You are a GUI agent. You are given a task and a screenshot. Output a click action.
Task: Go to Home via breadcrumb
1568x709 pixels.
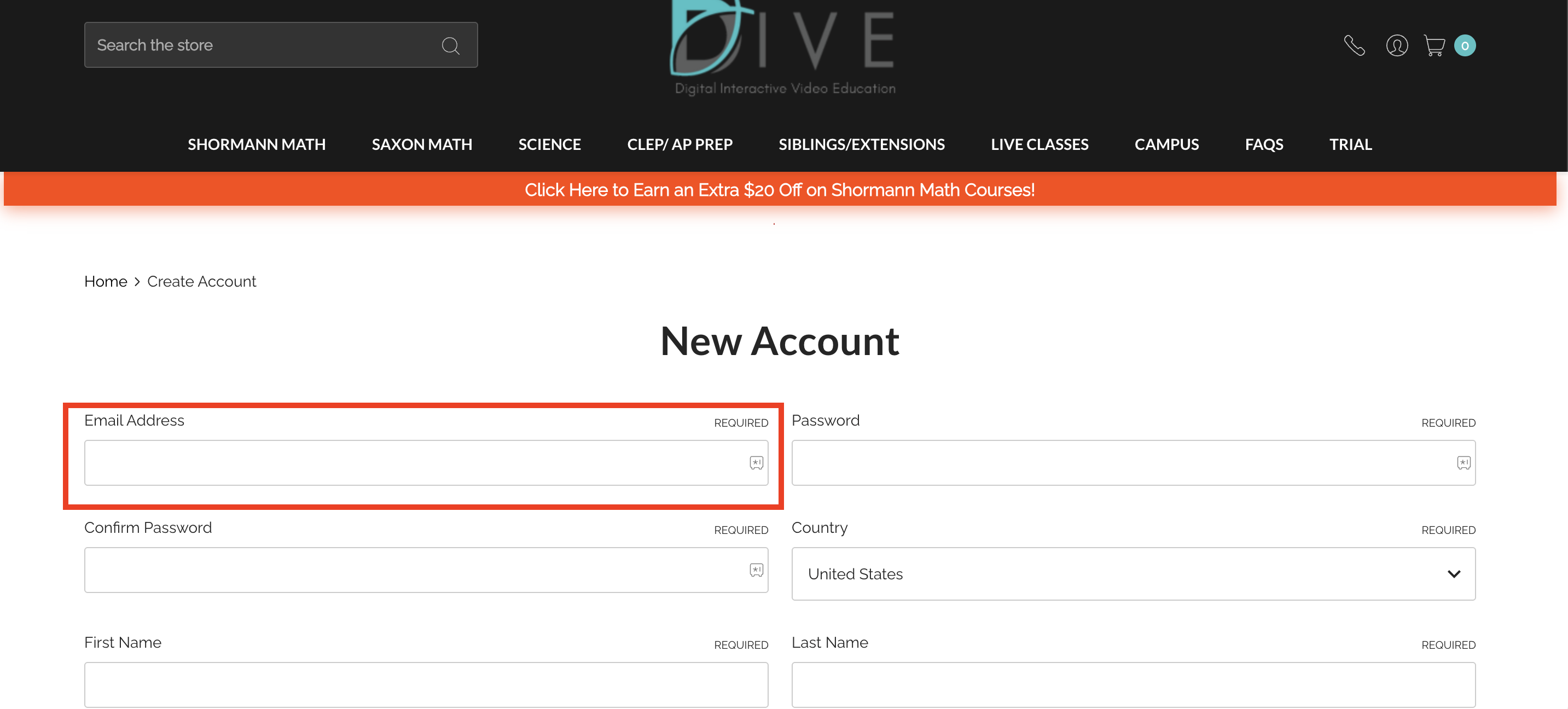point(106,282)
